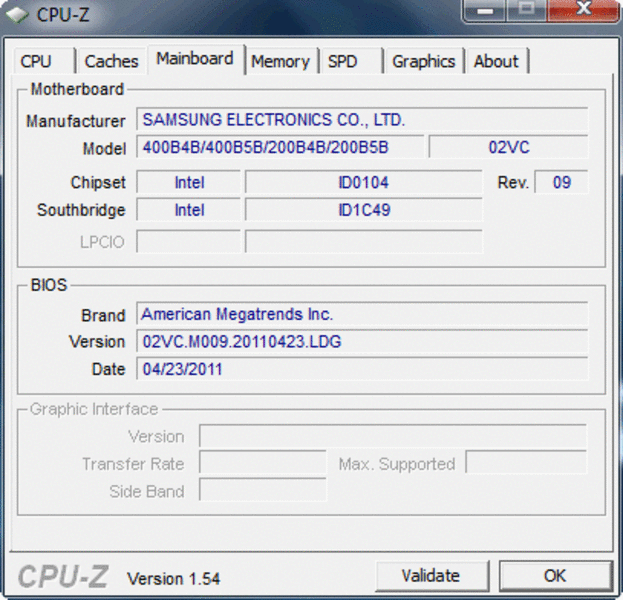The height and width of the screenshot is (600, 623).
Task: Confirm with the OK button
Action: (555, 575)
